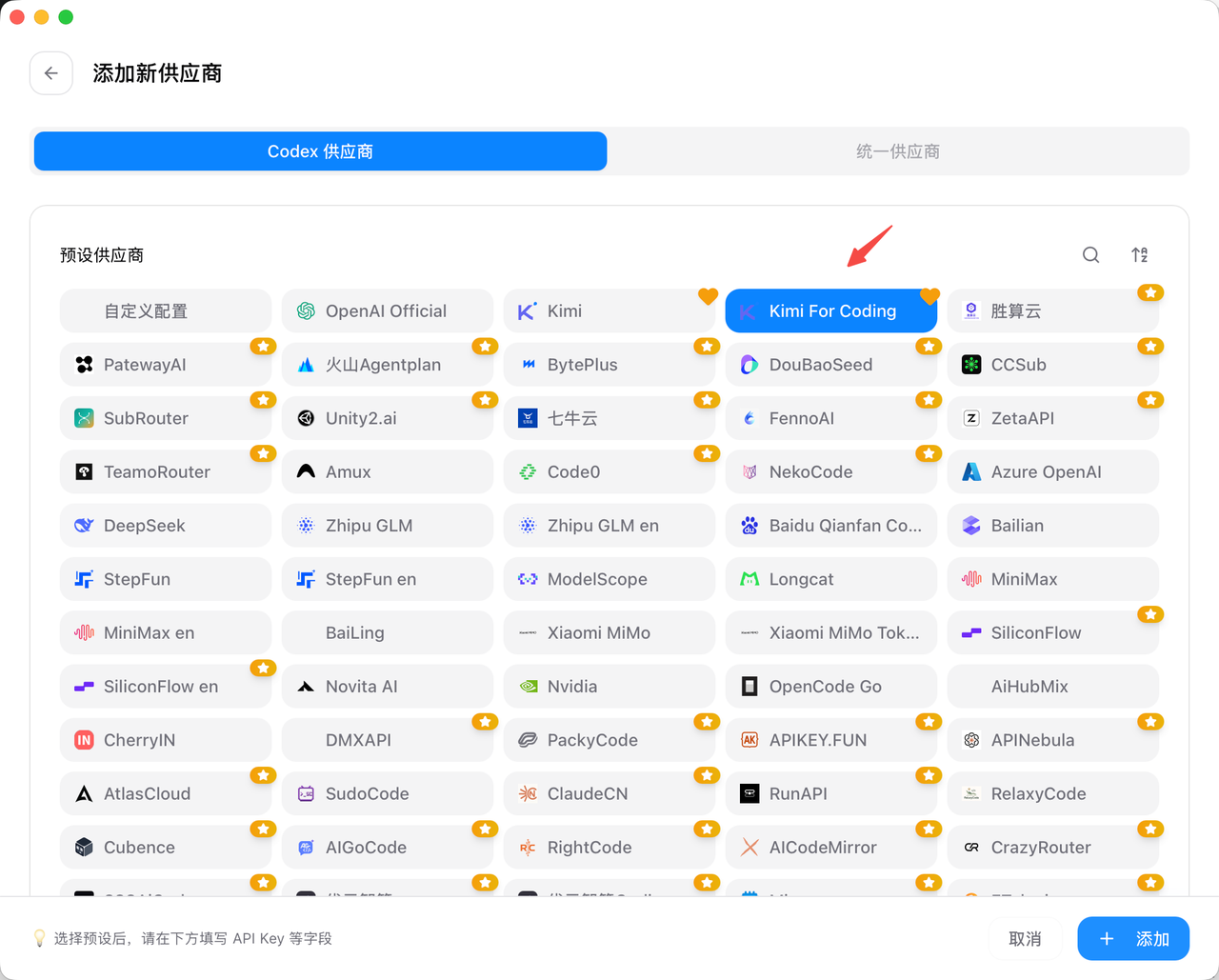Click the Unity2.ai logo icon
1219x980 pixels.
(306, 418)
